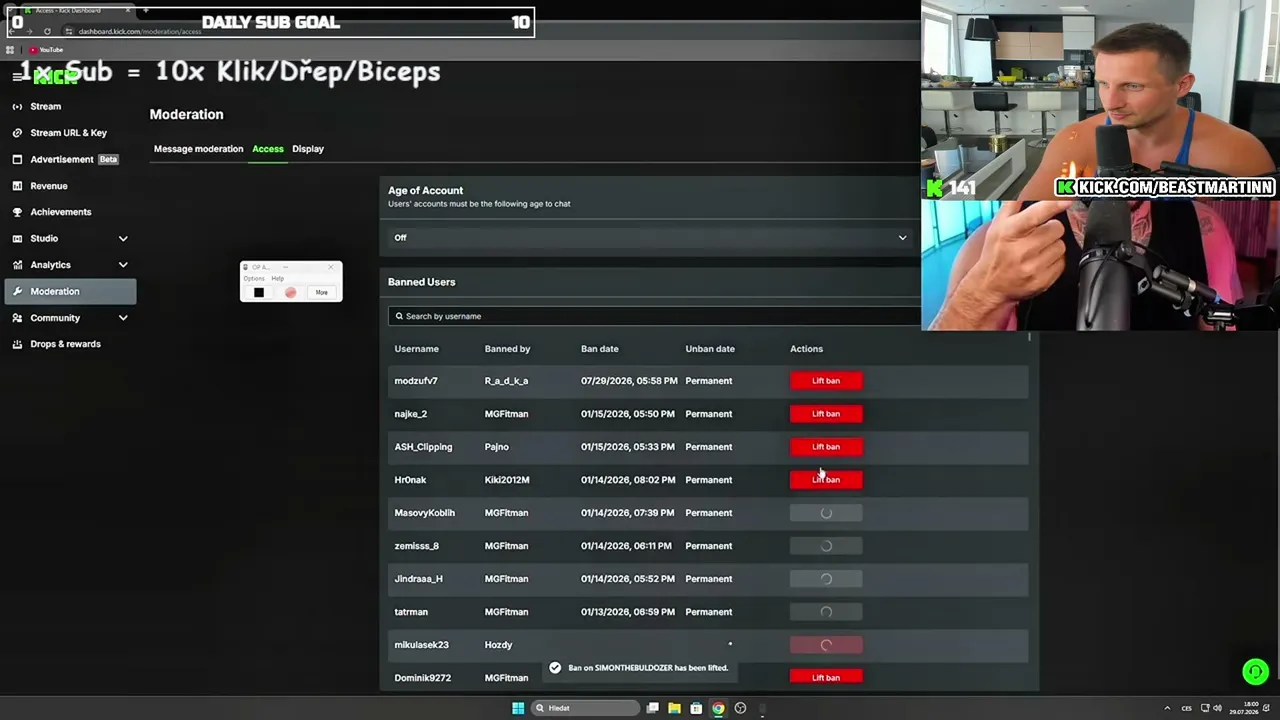Click the username tatrman
Image resolution: width=1280 pixels, height=720 pixels.
pos(411,612)
